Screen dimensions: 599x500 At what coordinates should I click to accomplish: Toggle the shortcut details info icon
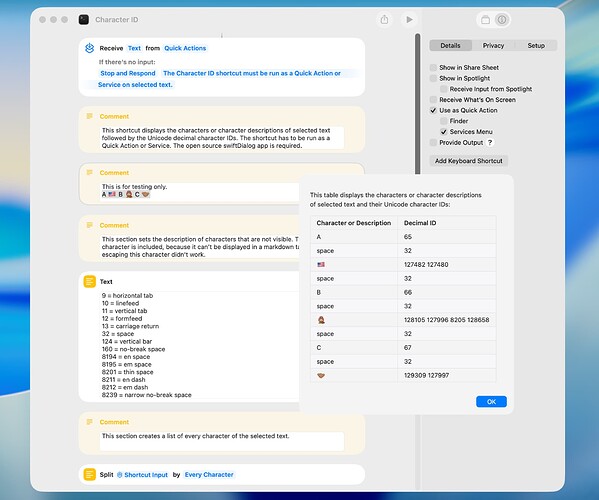502,19
